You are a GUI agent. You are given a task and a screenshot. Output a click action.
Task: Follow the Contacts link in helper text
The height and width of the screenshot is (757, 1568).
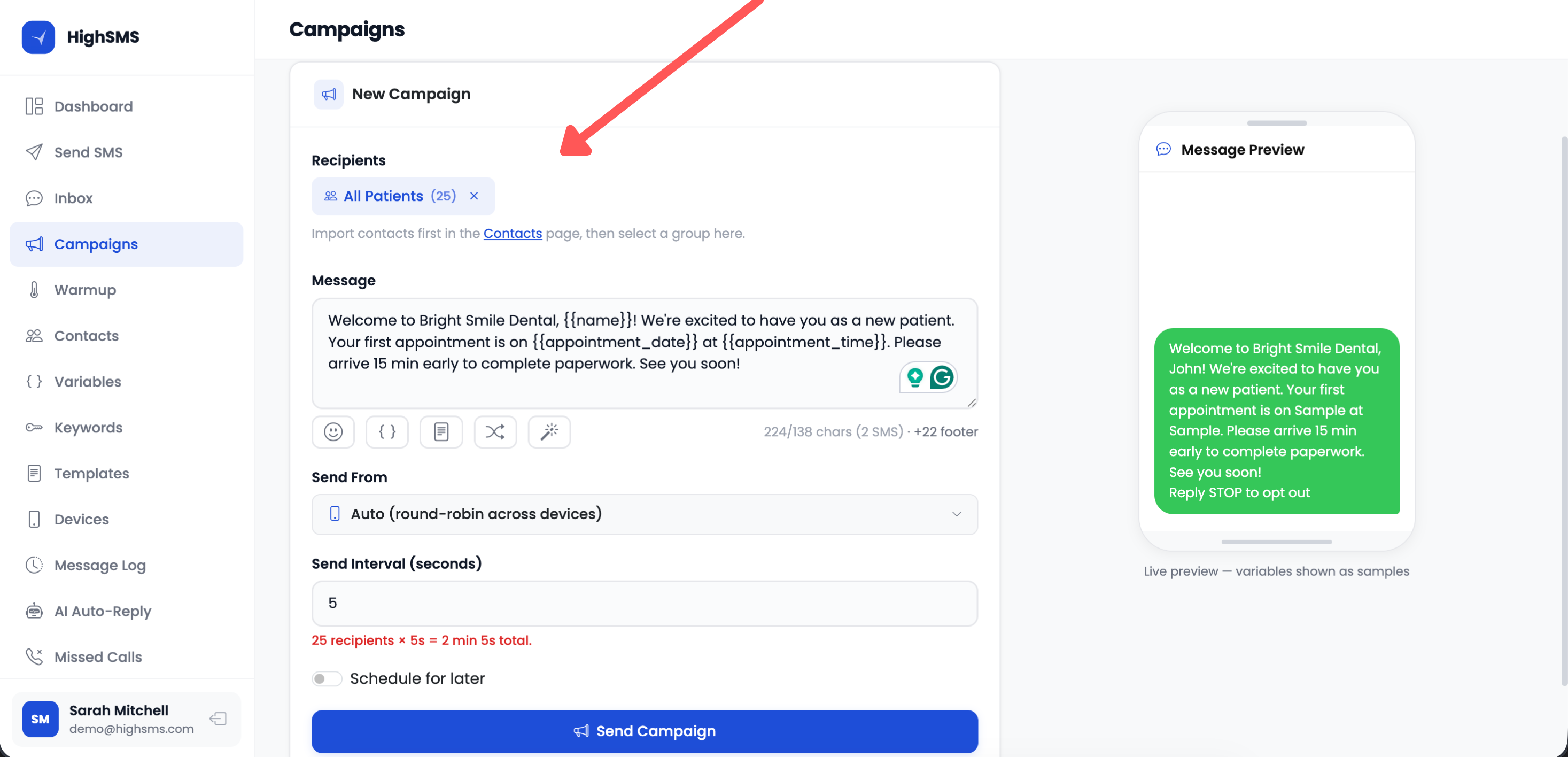coord(513,234)
